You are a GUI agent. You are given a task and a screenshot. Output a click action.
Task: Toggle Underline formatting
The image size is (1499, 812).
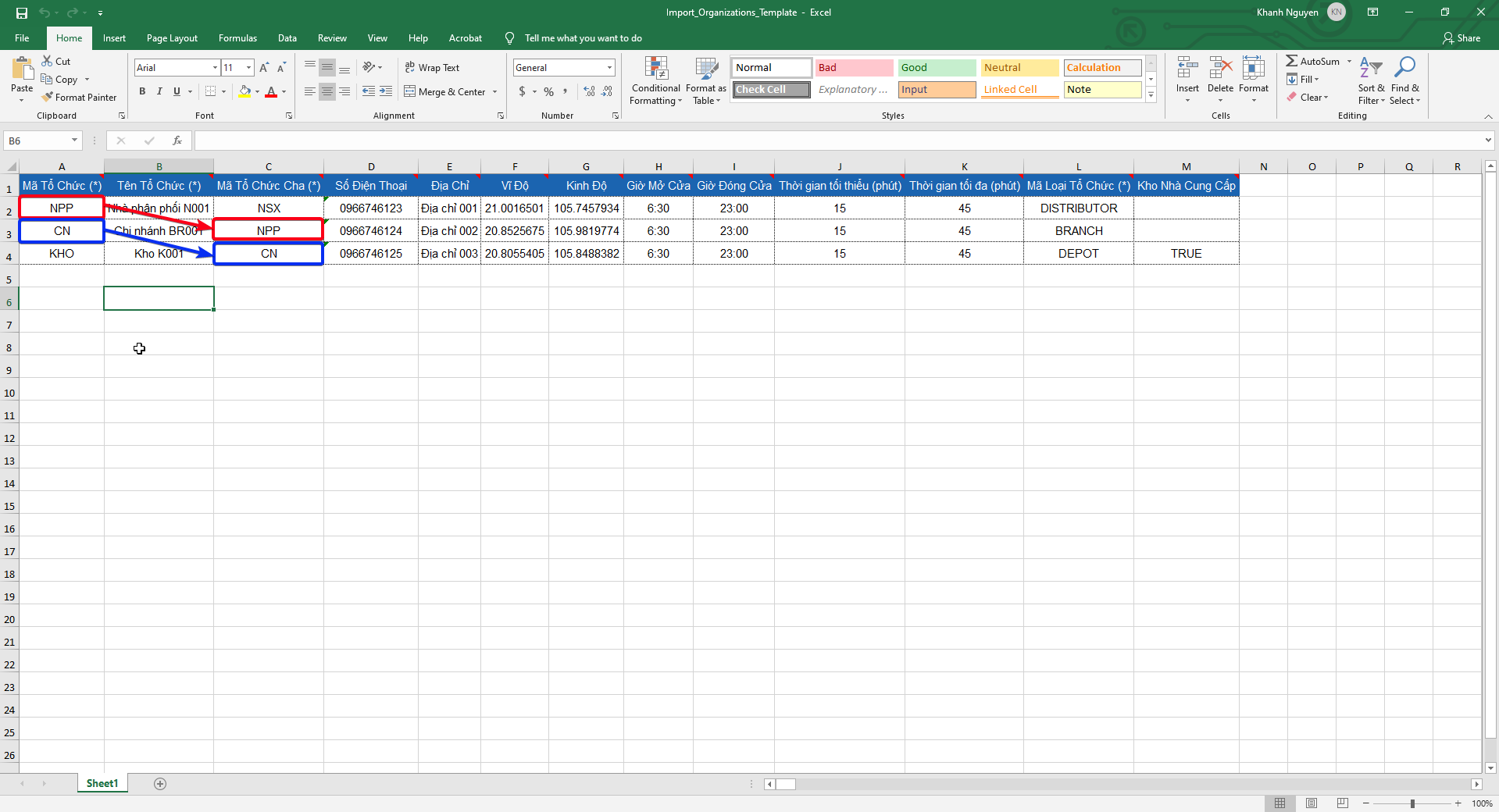pyautogui.click(x=177, y=91)
